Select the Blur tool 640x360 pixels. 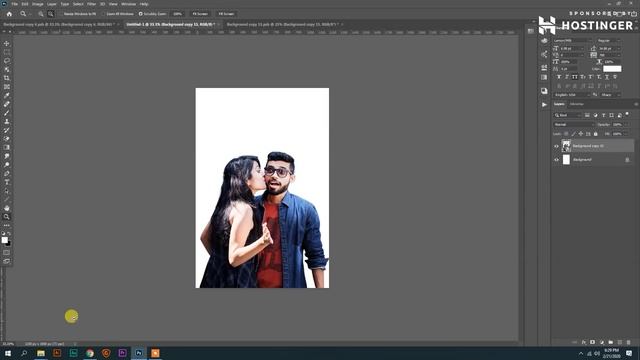[7, 156]
